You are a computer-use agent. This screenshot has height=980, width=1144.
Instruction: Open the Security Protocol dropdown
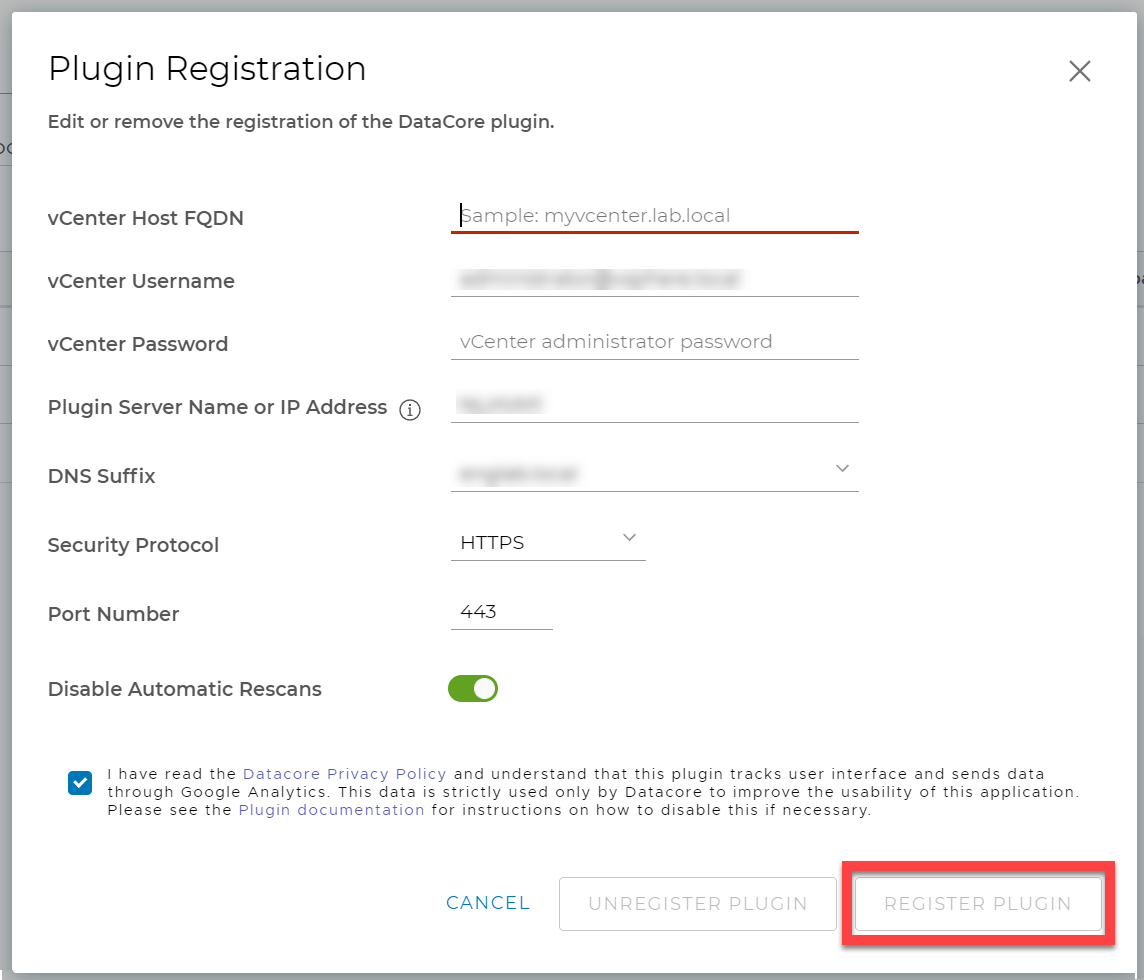click(547, 543)
